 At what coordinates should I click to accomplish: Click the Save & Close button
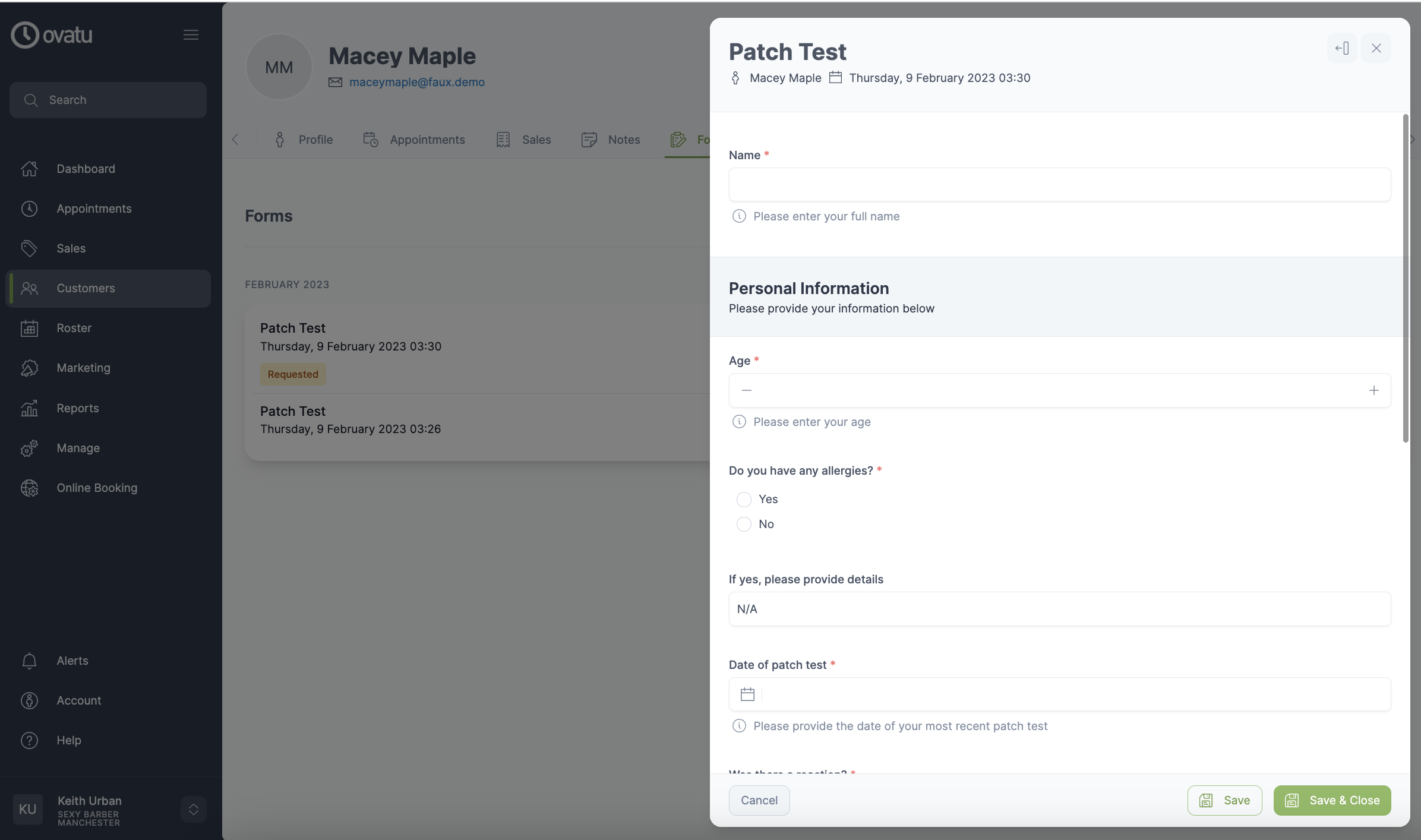pyautogui.click(x=1332, y=800)
